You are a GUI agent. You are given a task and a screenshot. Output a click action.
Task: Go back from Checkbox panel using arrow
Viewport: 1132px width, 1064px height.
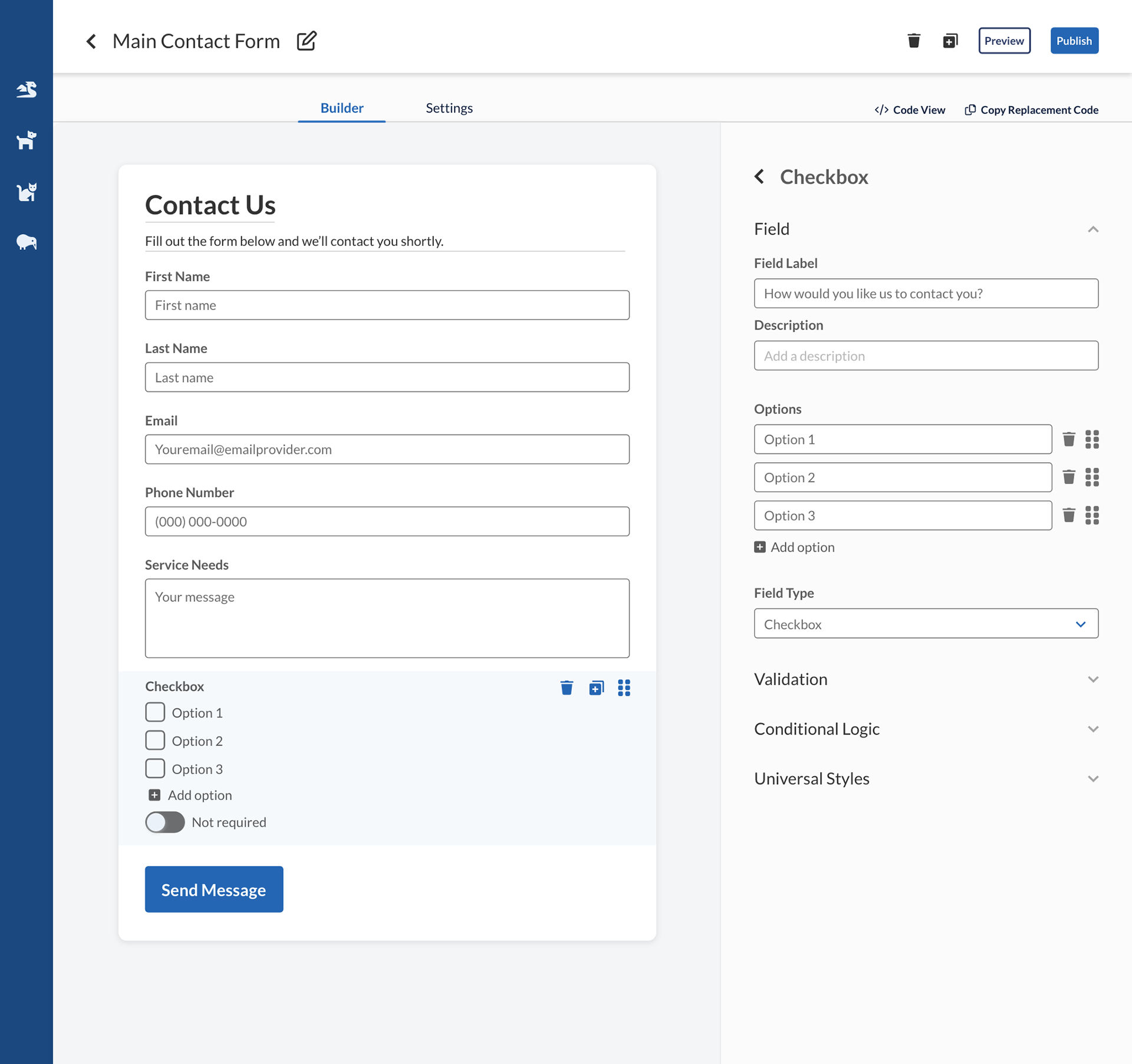pos(759,176)
